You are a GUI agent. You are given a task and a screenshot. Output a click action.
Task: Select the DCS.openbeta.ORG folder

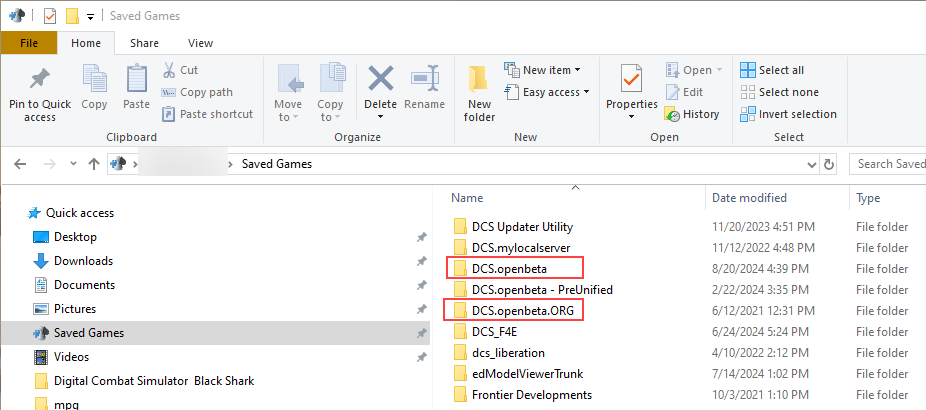[x=514, y=310]
